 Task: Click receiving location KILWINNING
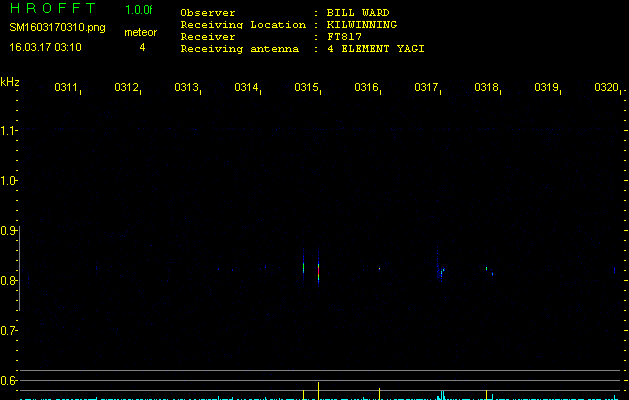pyautogui.click(x=362, y=25)
